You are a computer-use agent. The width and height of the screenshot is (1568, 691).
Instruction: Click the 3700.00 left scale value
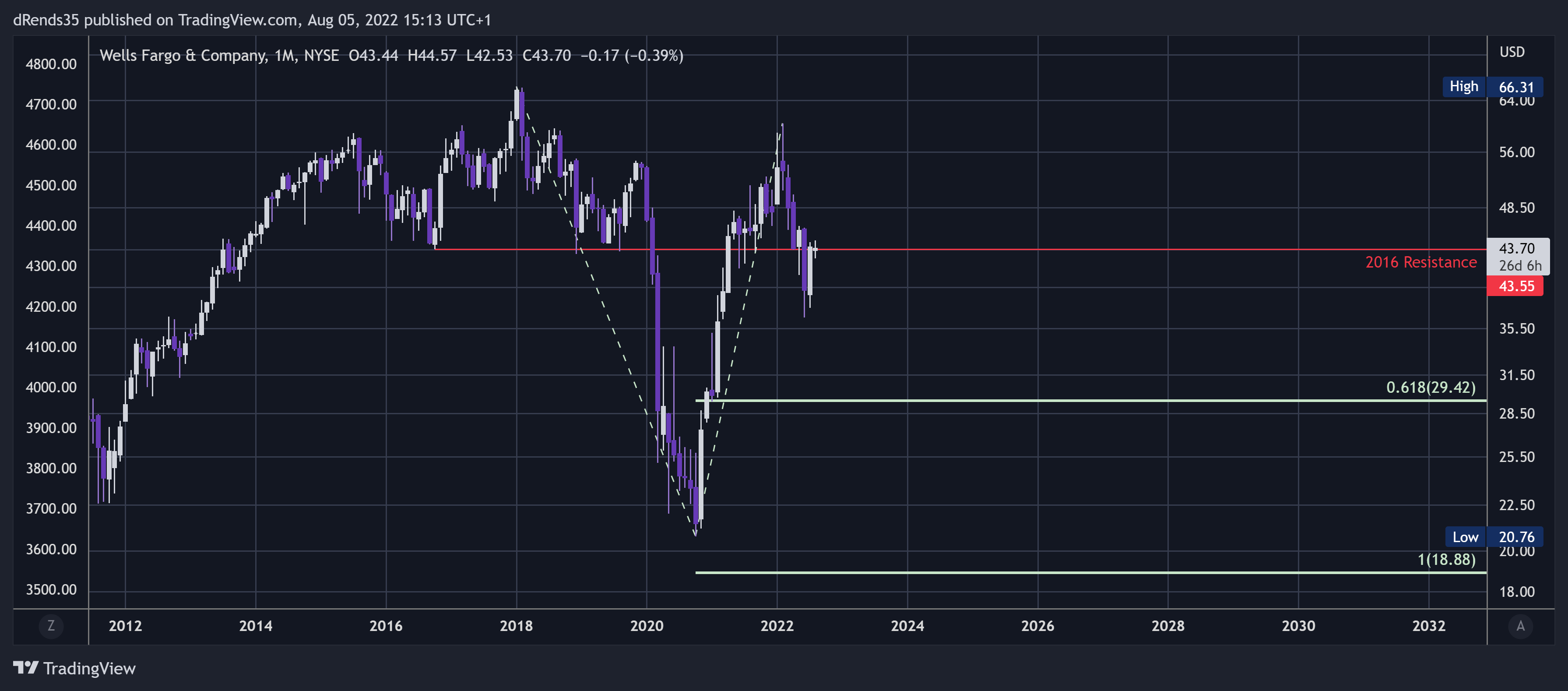[x=51, y=508]
